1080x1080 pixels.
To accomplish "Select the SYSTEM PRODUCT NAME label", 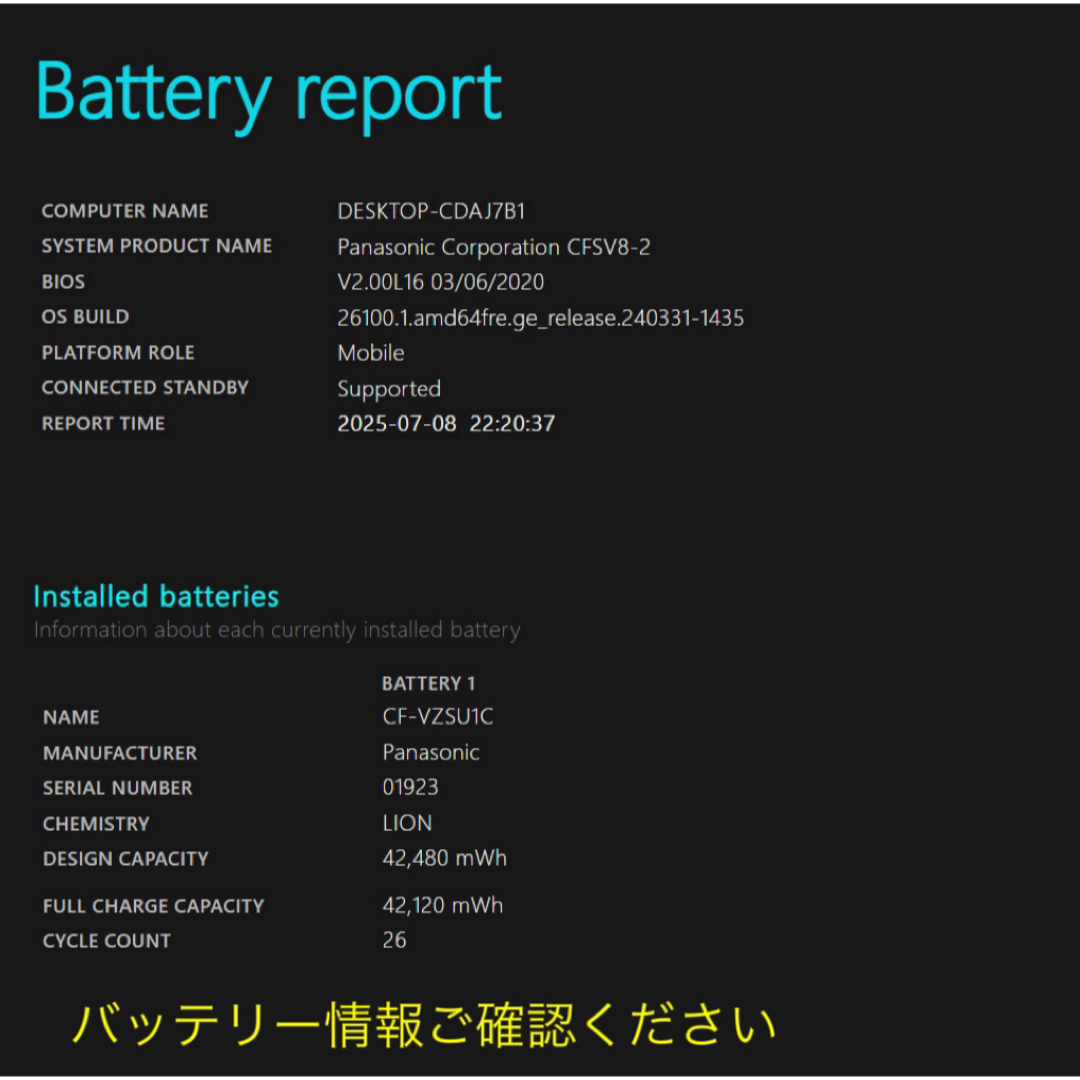I will tap(157, 246).
